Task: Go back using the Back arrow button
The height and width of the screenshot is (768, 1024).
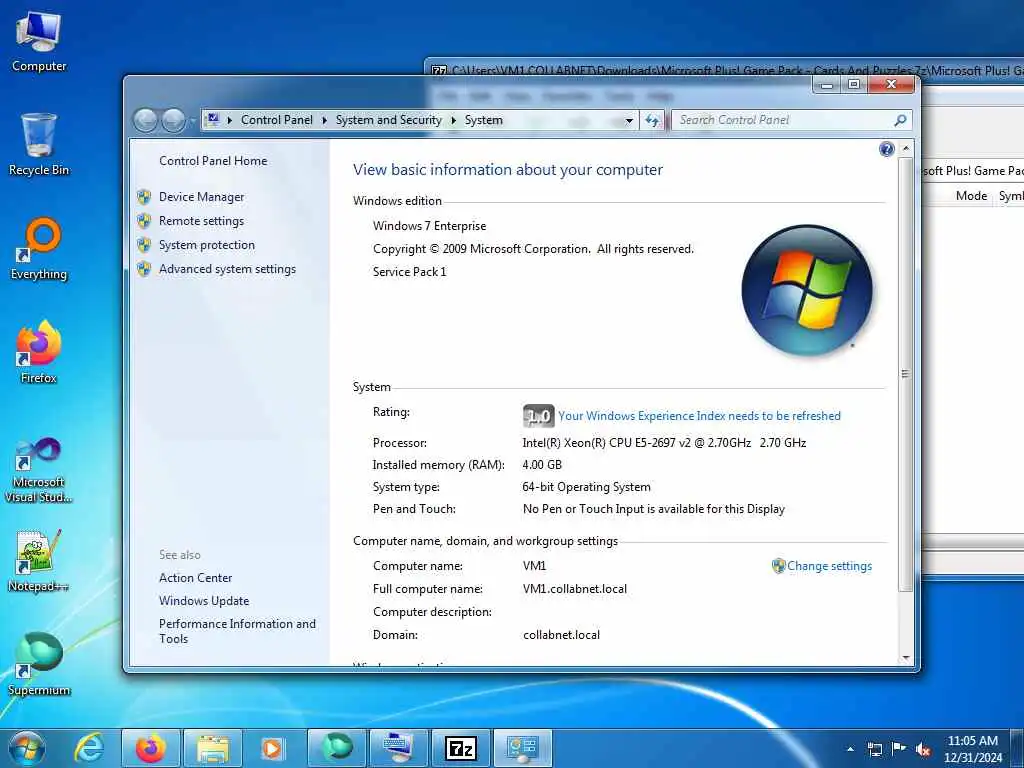Action: point(146,120)
